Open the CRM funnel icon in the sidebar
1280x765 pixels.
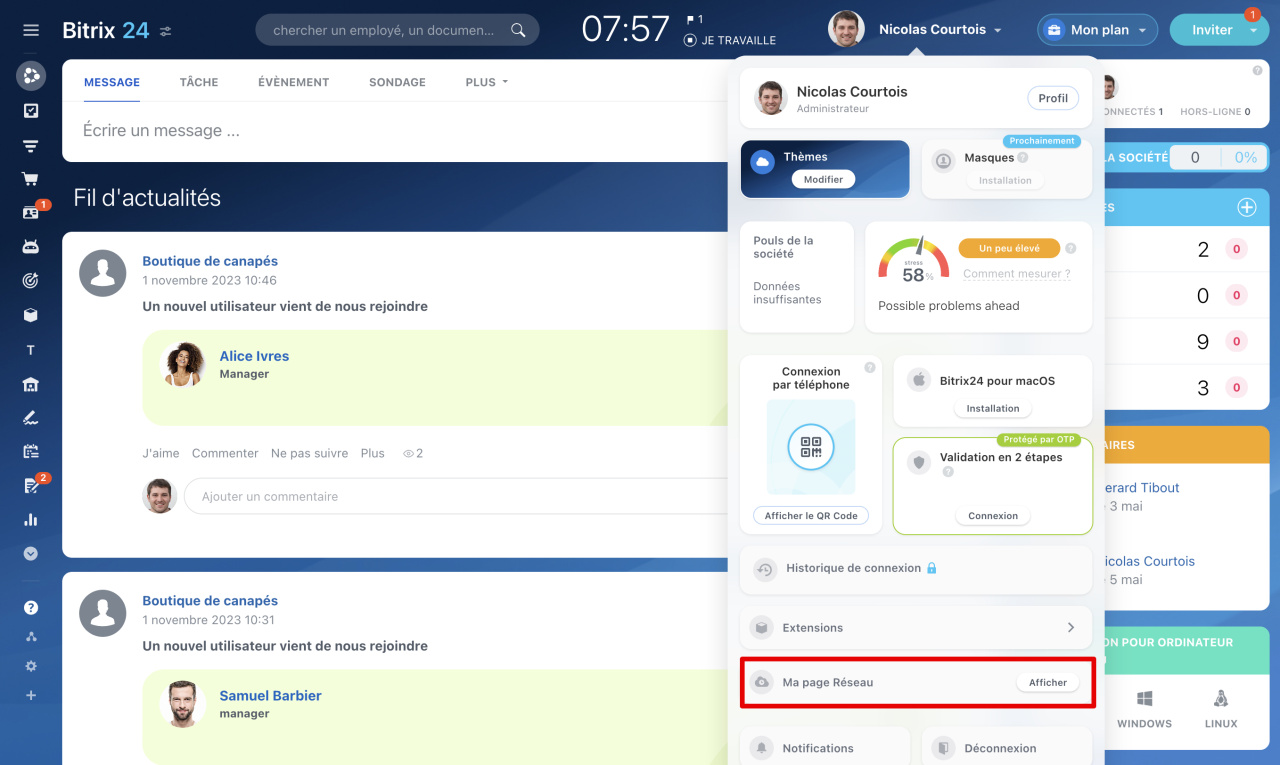(x=31, y=146)
